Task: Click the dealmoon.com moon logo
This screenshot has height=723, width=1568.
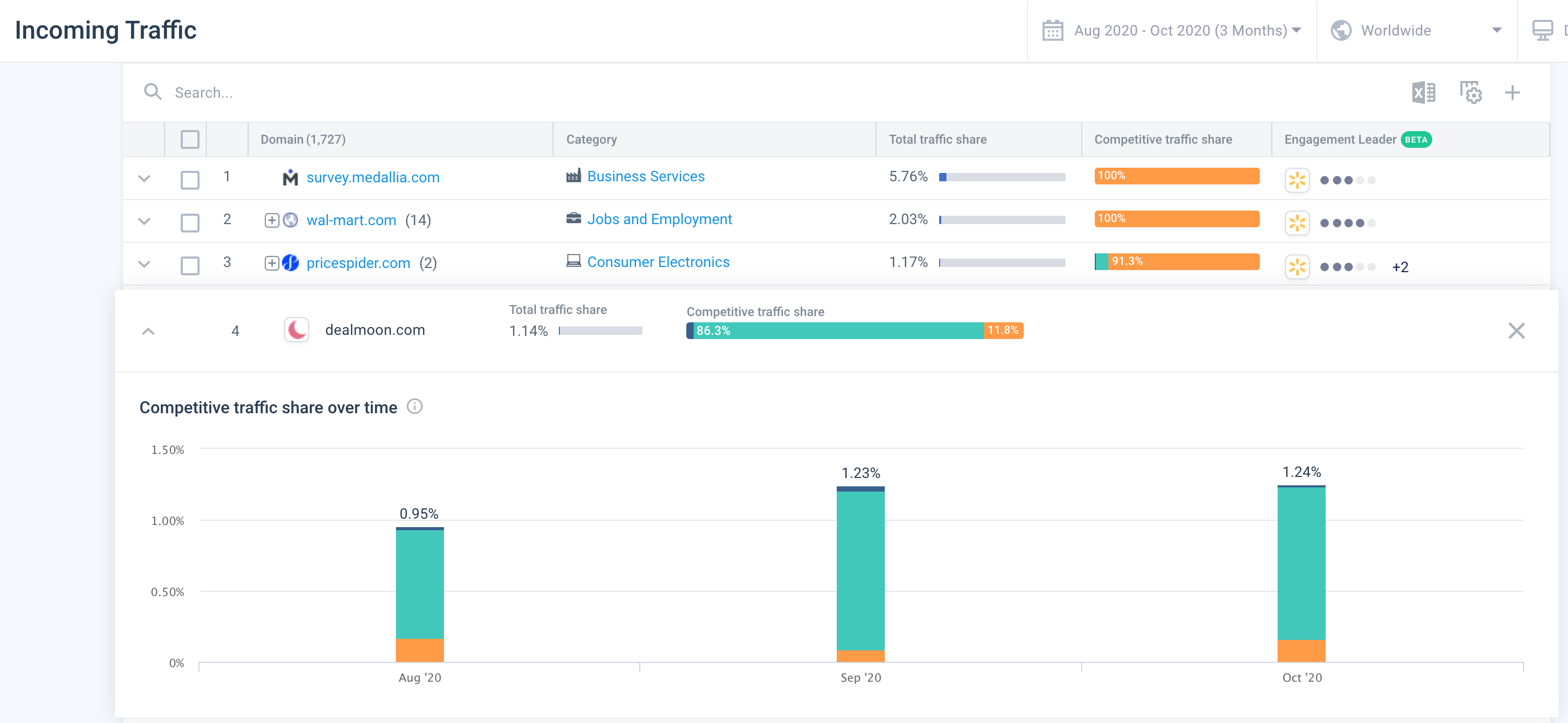Action: pos(297,330)
